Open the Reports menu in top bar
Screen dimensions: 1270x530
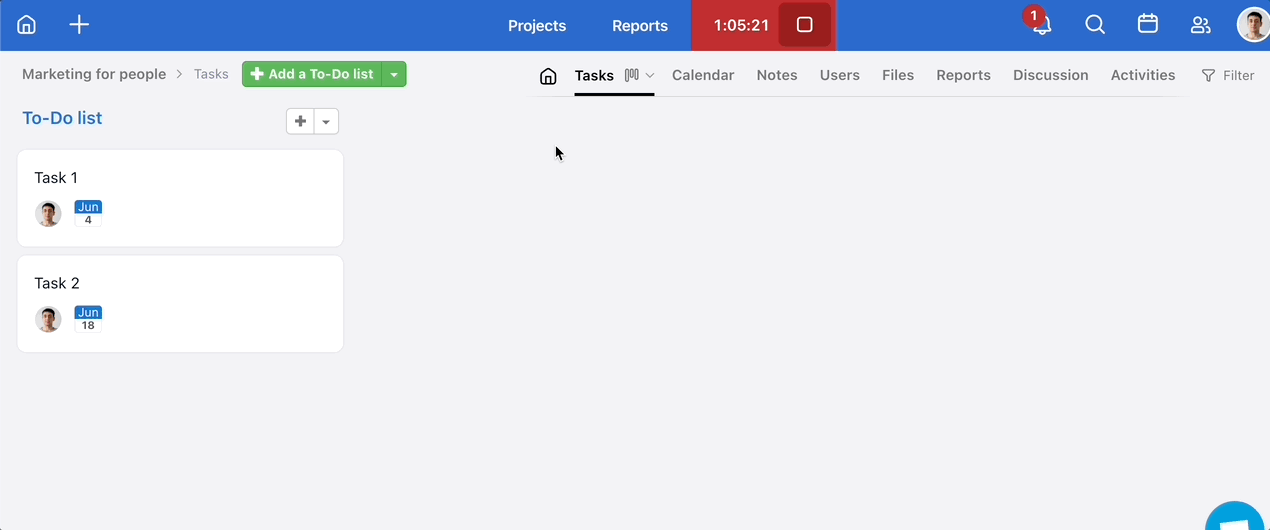tap(640, 26)
